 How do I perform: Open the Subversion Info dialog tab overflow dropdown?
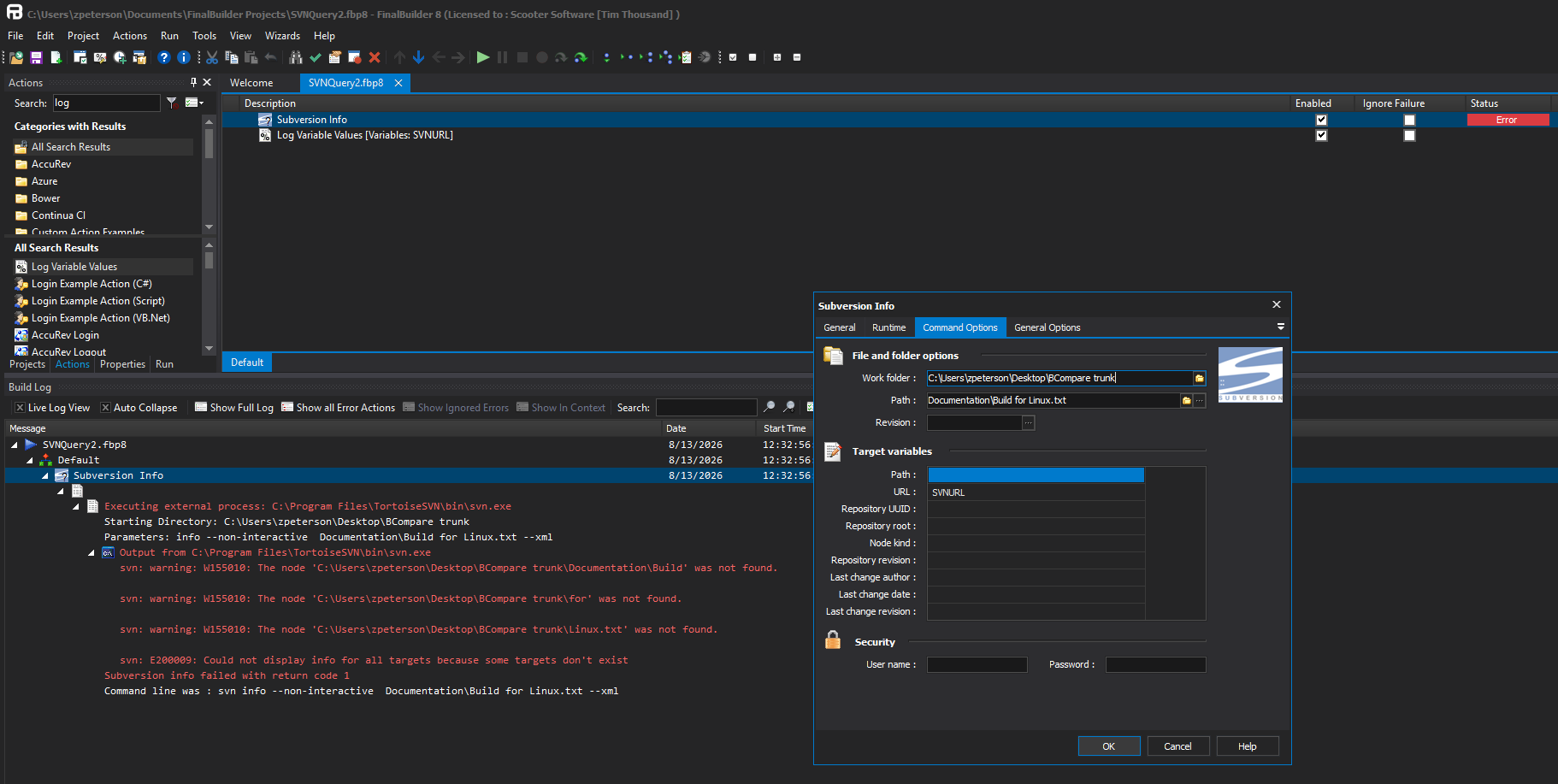1280,327
